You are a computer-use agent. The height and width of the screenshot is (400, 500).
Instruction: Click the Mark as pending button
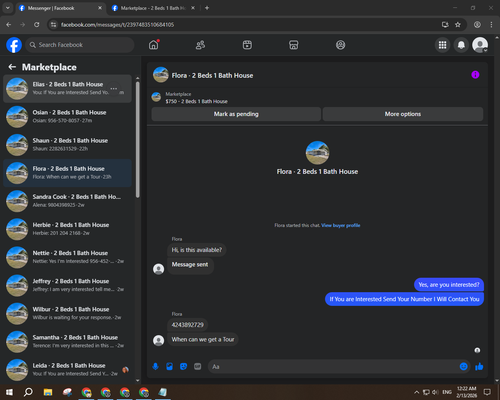(236, 114)
